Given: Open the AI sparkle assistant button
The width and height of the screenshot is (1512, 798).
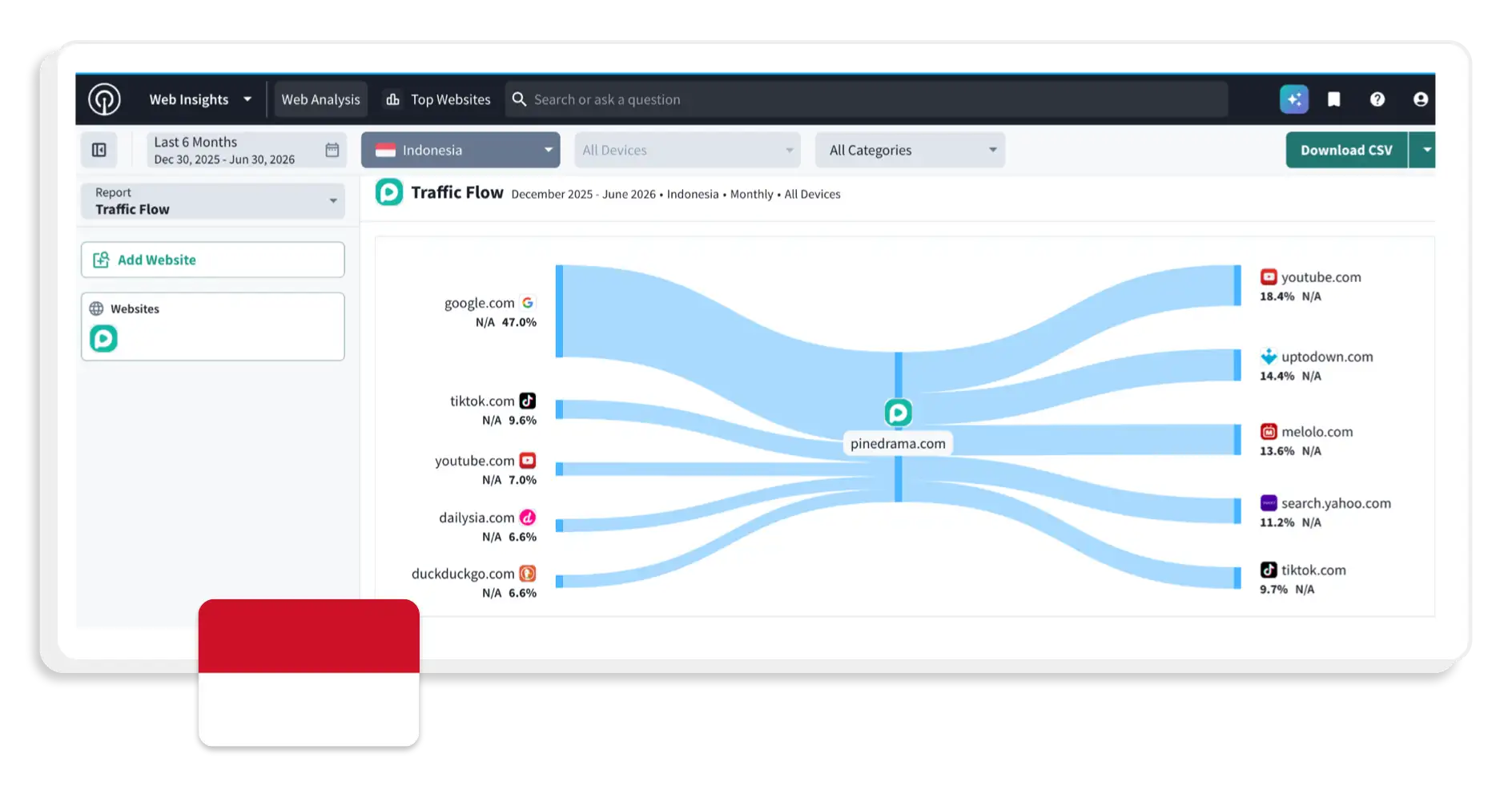Looking at the screenshot, I should (x=1293, y=99).
